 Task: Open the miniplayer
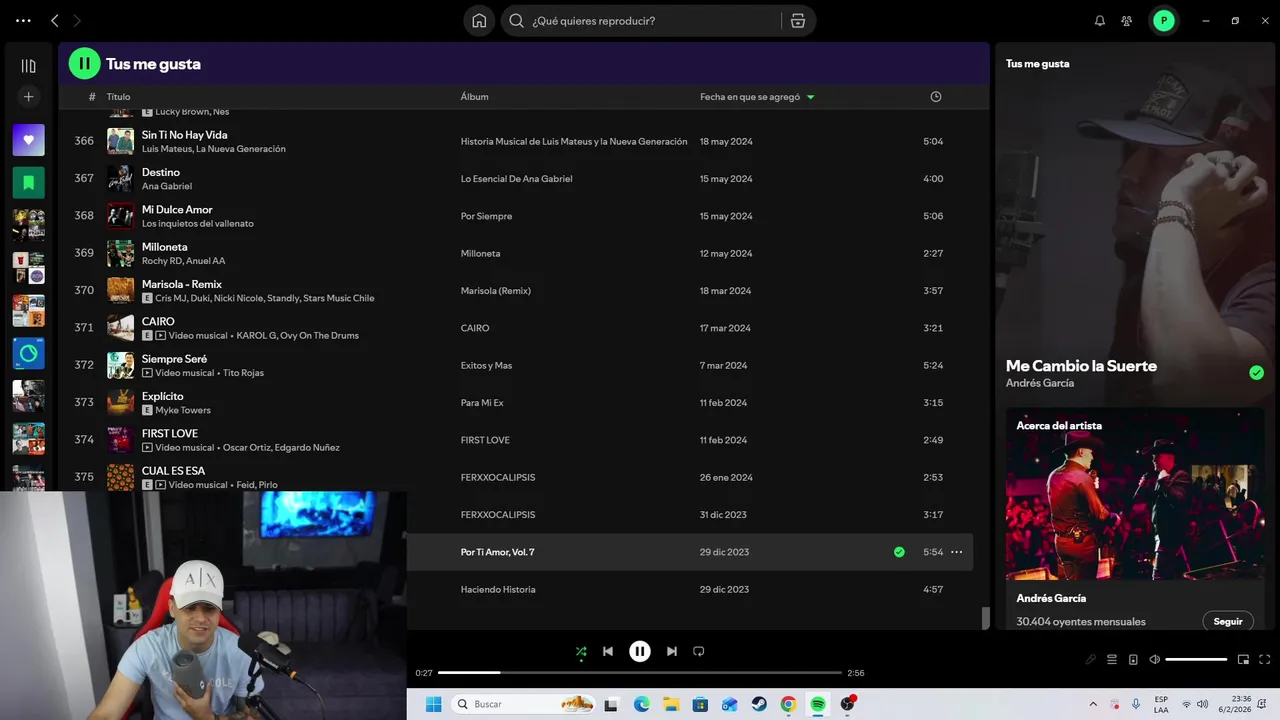coord(1243,660)
